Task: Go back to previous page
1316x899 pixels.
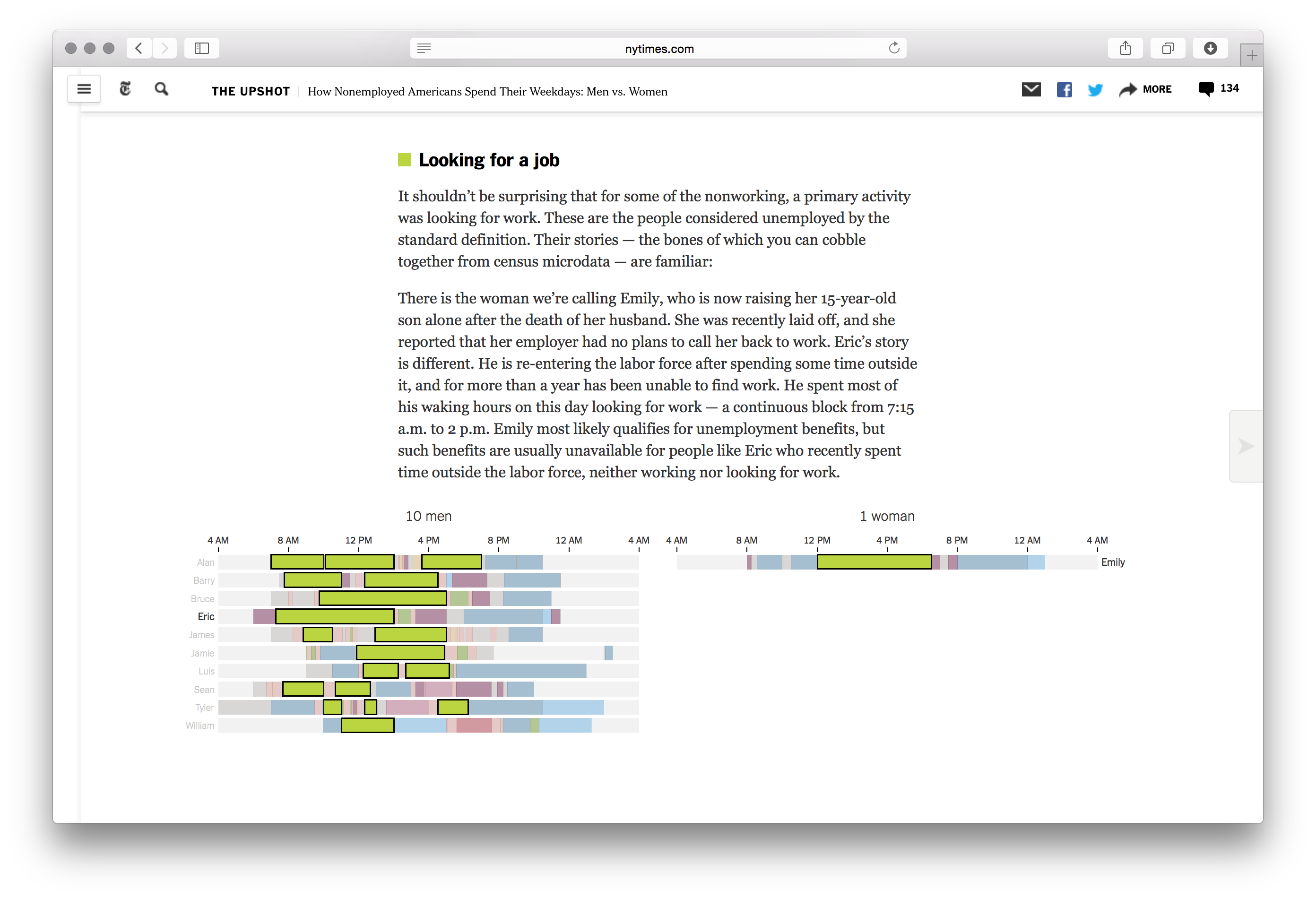Action: pos(139,48)
